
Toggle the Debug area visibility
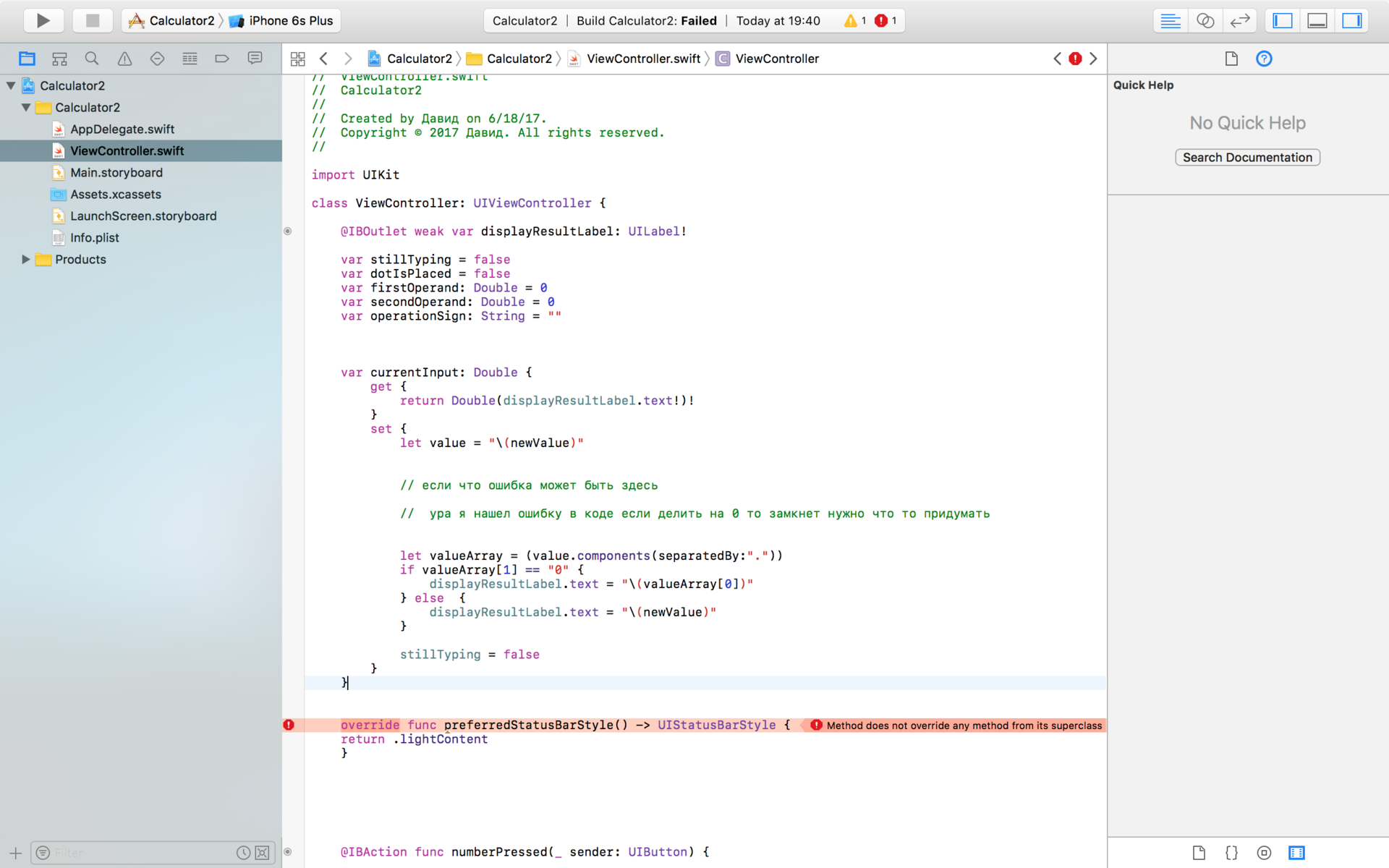(x=1317, y=20)
